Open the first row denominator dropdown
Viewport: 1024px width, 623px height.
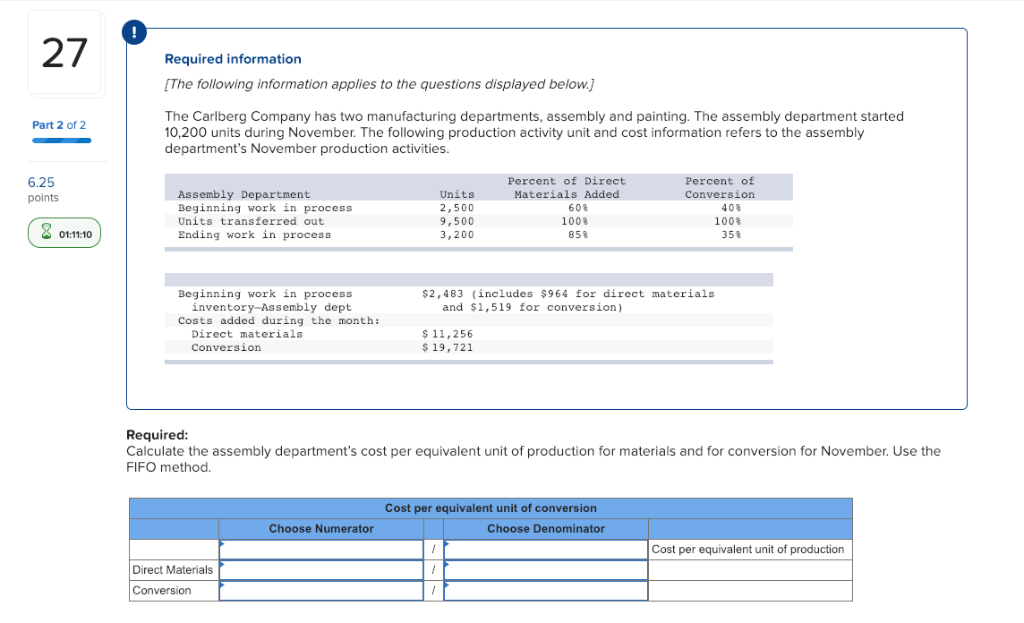point(546,549)
